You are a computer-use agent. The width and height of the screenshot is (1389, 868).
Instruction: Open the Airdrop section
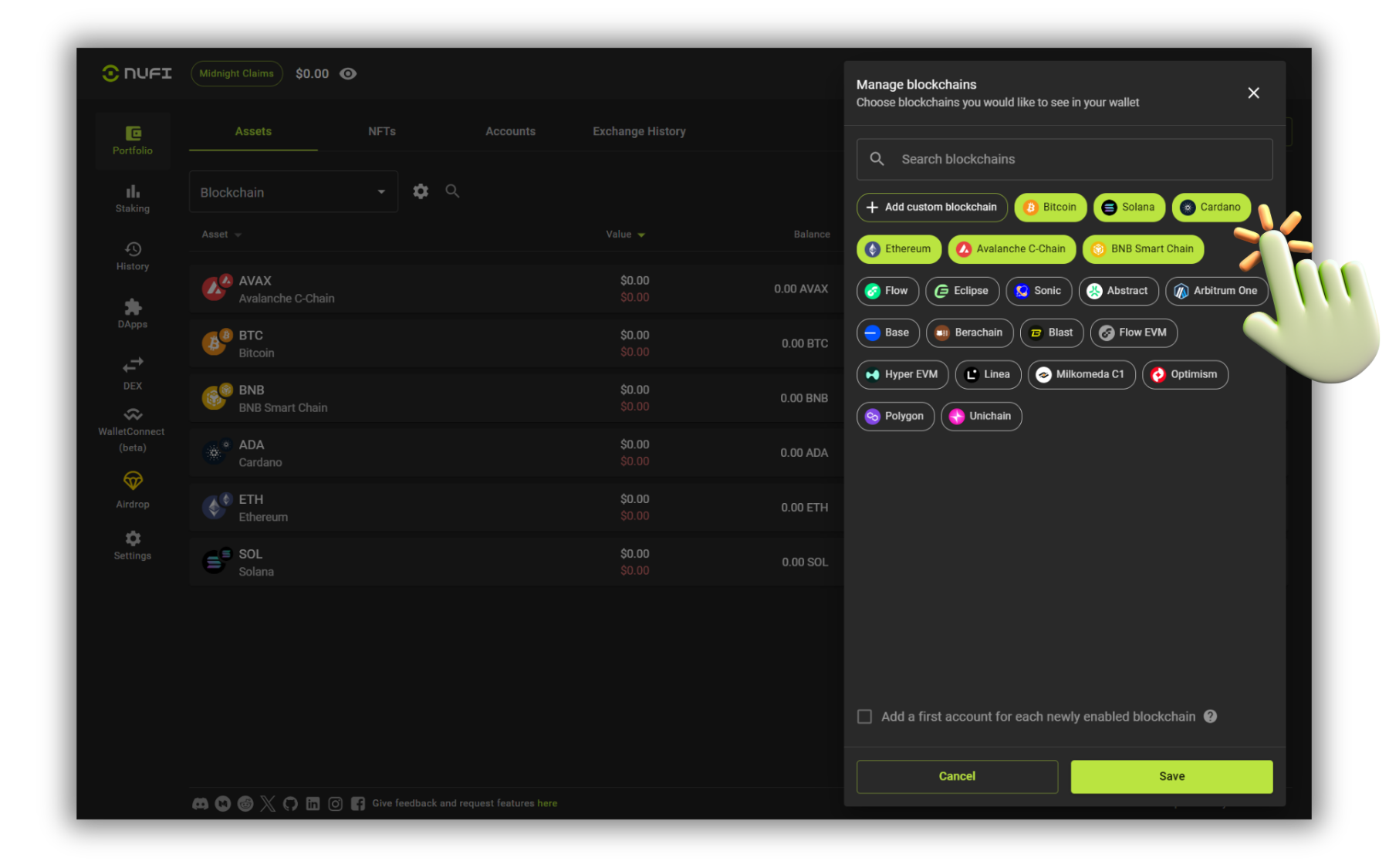tap(133, 490)
